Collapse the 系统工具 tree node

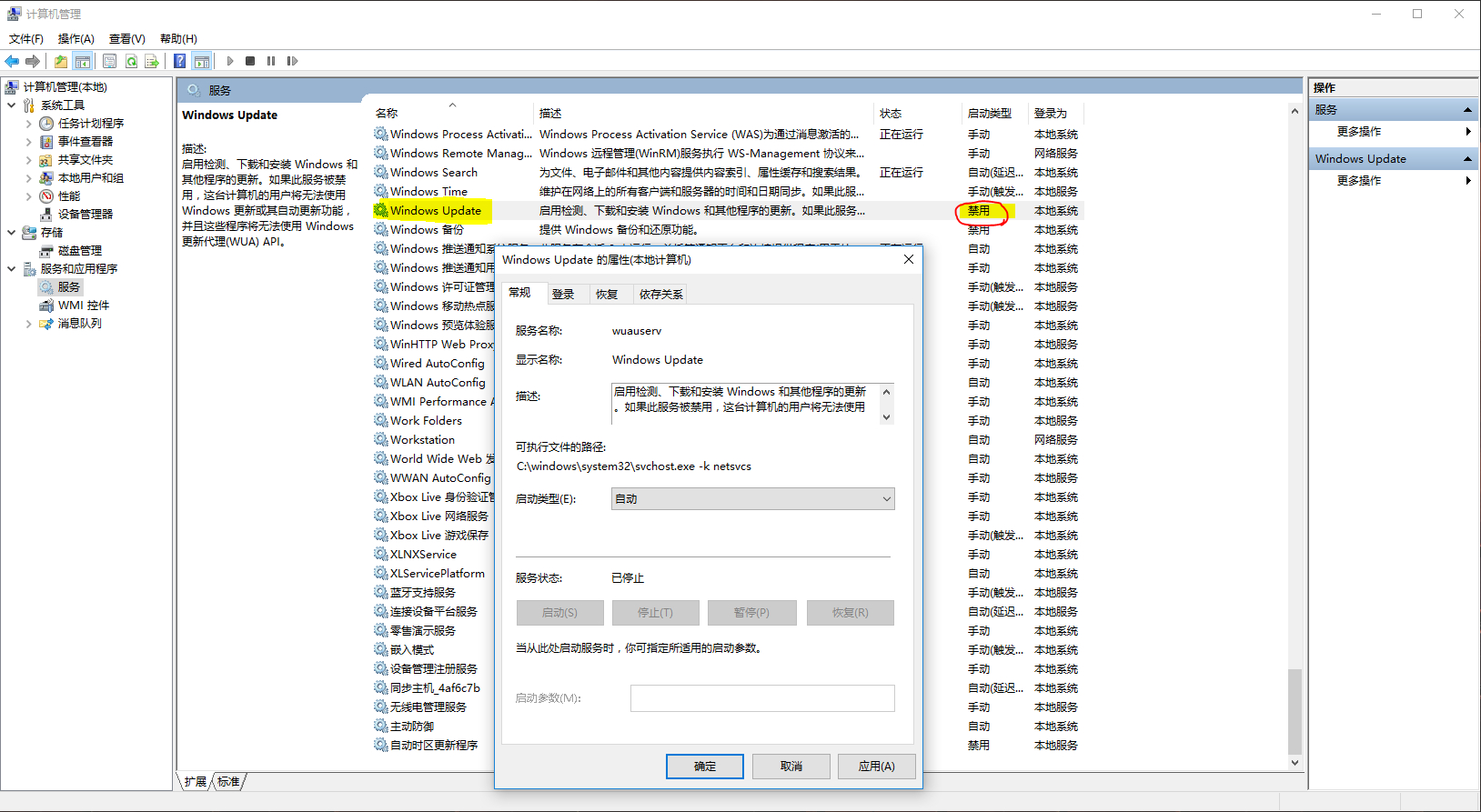(x=11, y=105)
